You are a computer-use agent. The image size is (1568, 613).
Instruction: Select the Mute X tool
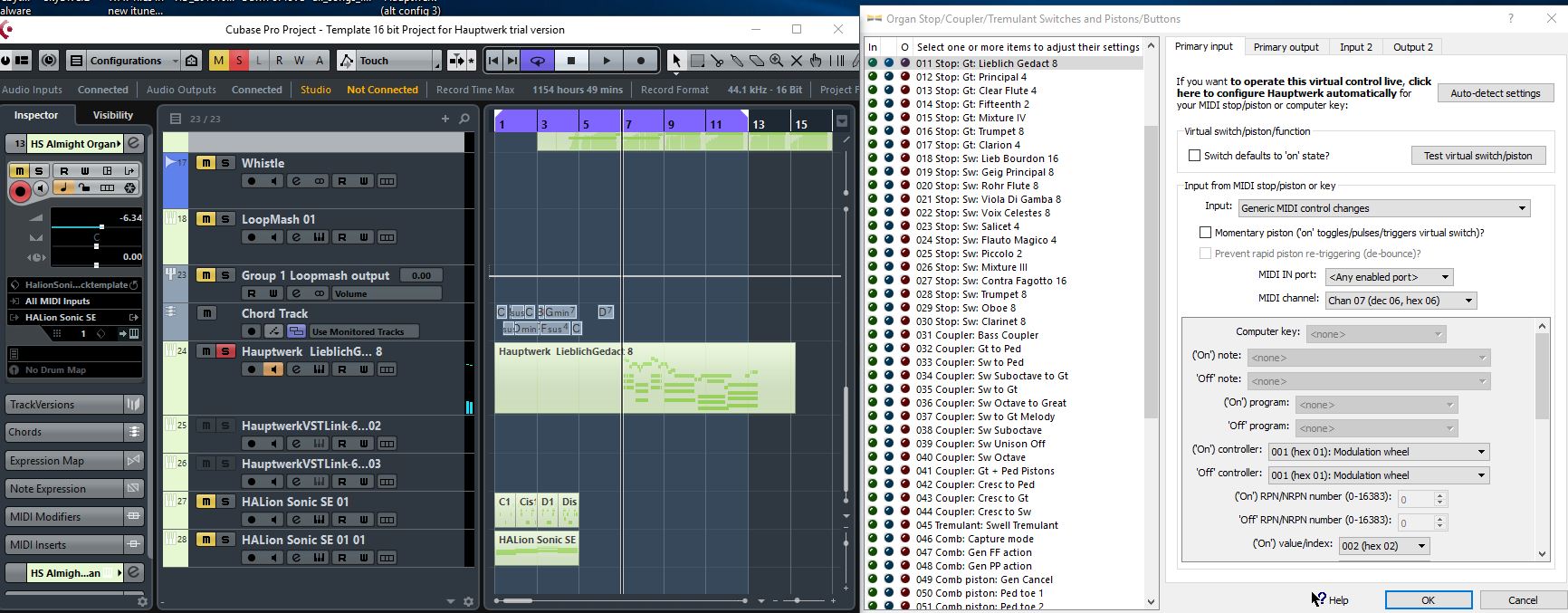click(797, 61)
